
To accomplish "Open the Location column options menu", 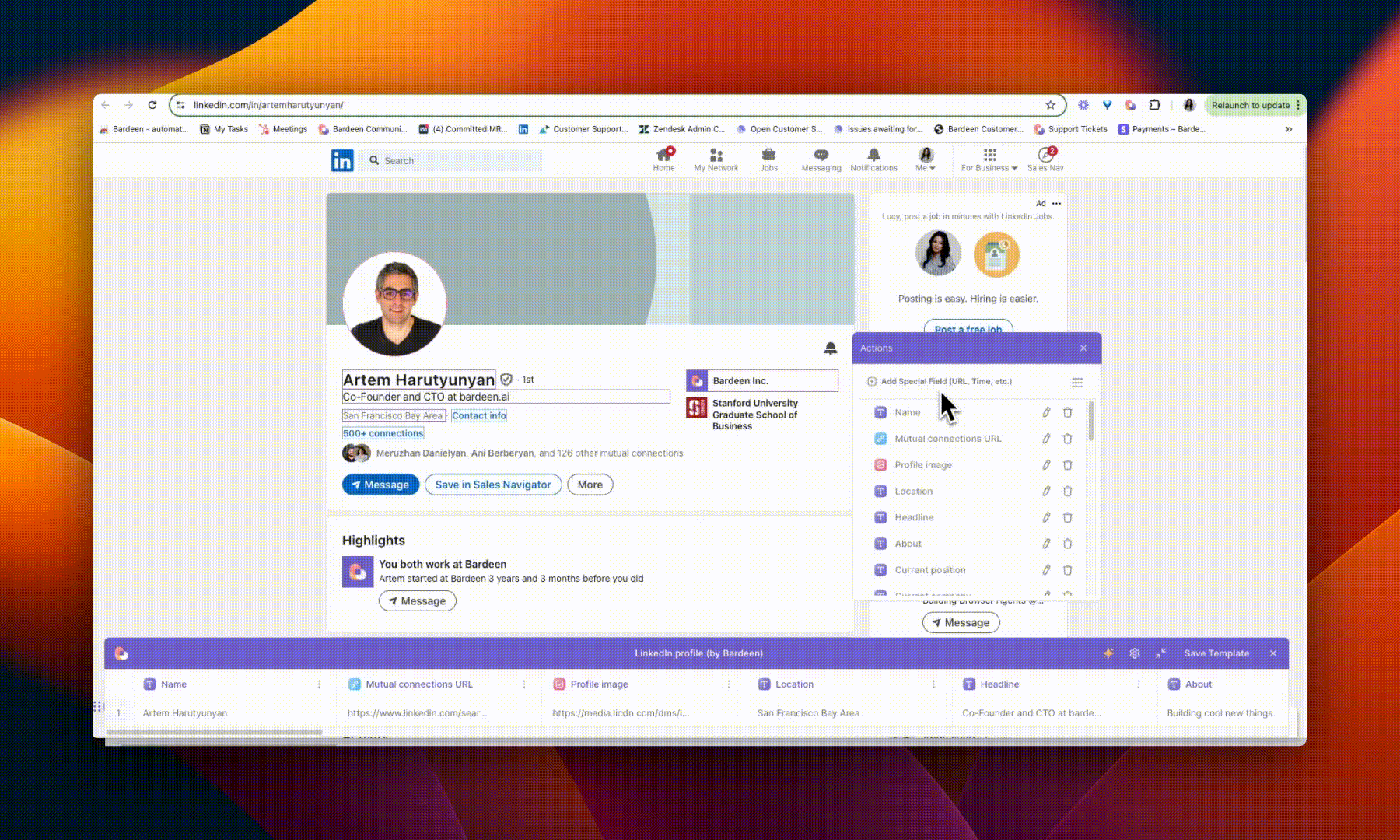I will pos(933,684).
